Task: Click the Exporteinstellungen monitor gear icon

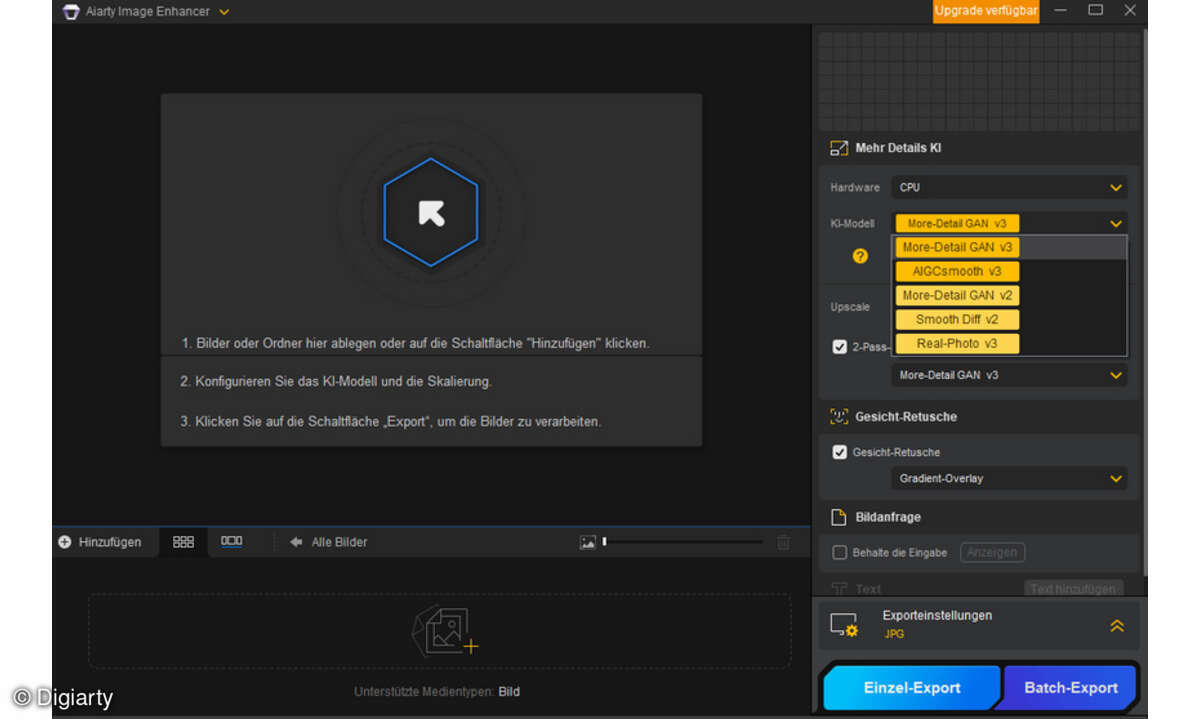Action: click(x=844, y=625)
